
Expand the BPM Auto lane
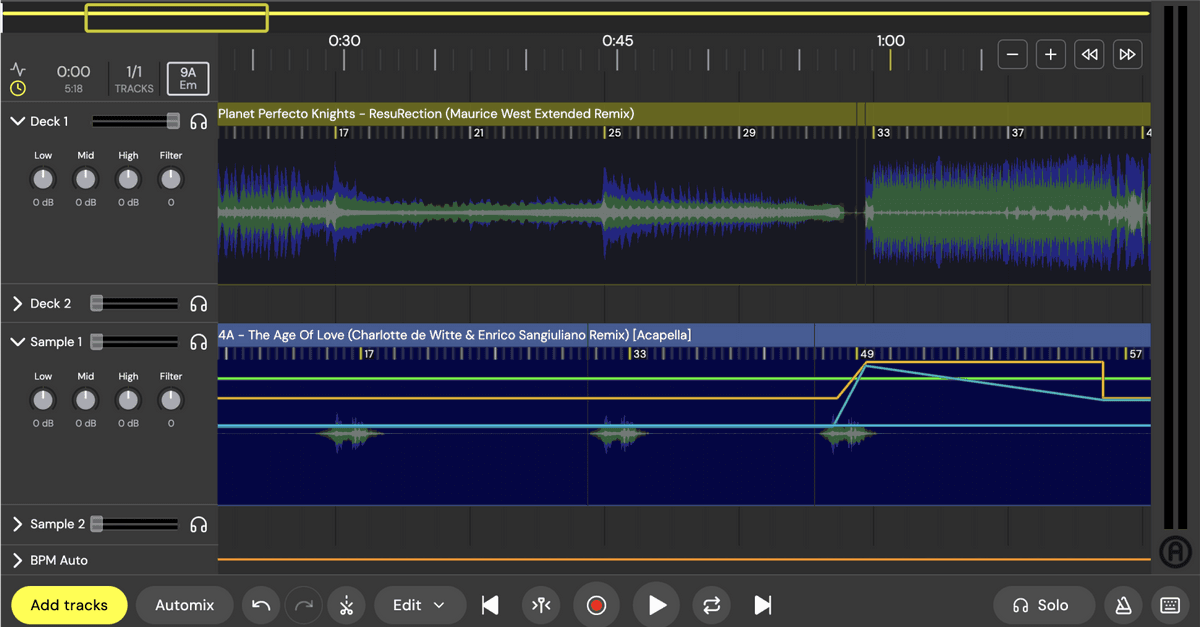click(17, 560)
